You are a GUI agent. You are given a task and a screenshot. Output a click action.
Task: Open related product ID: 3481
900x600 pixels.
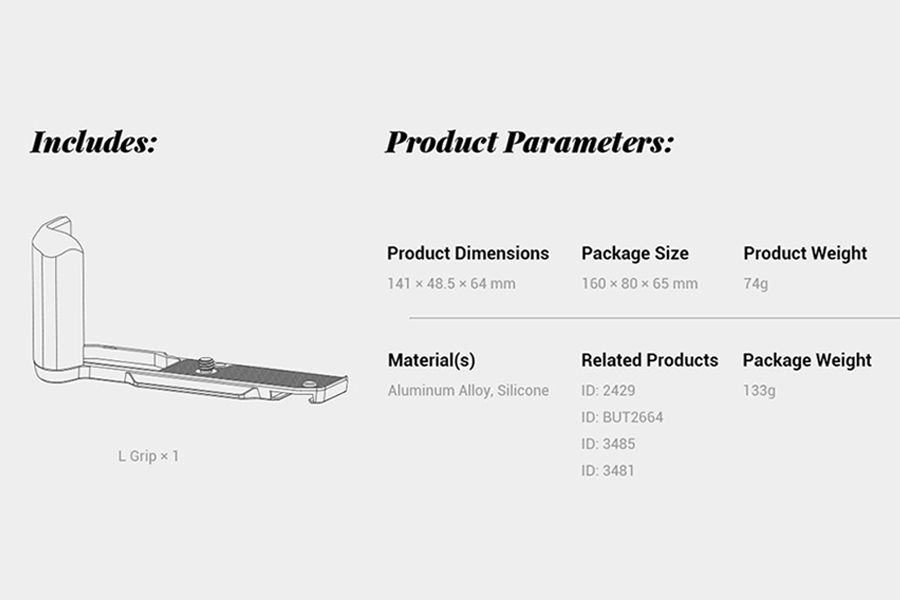[608, 471]
